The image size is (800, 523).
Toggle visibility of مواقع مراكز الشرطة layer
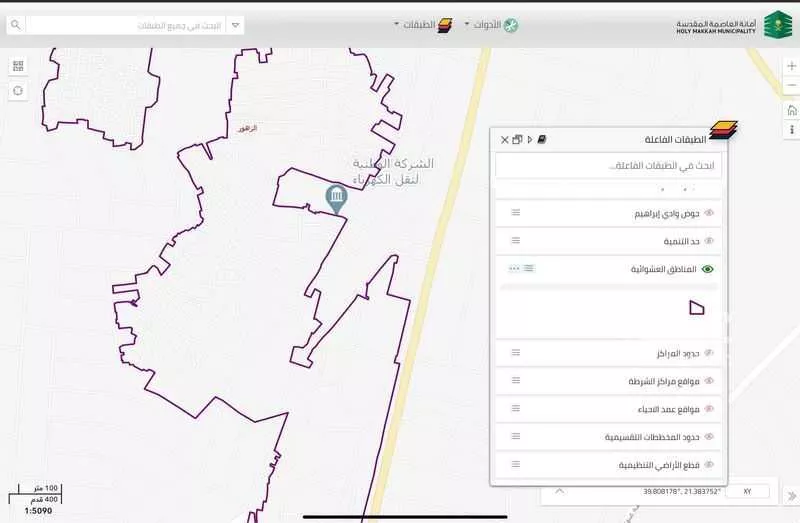tap(709, 381)
